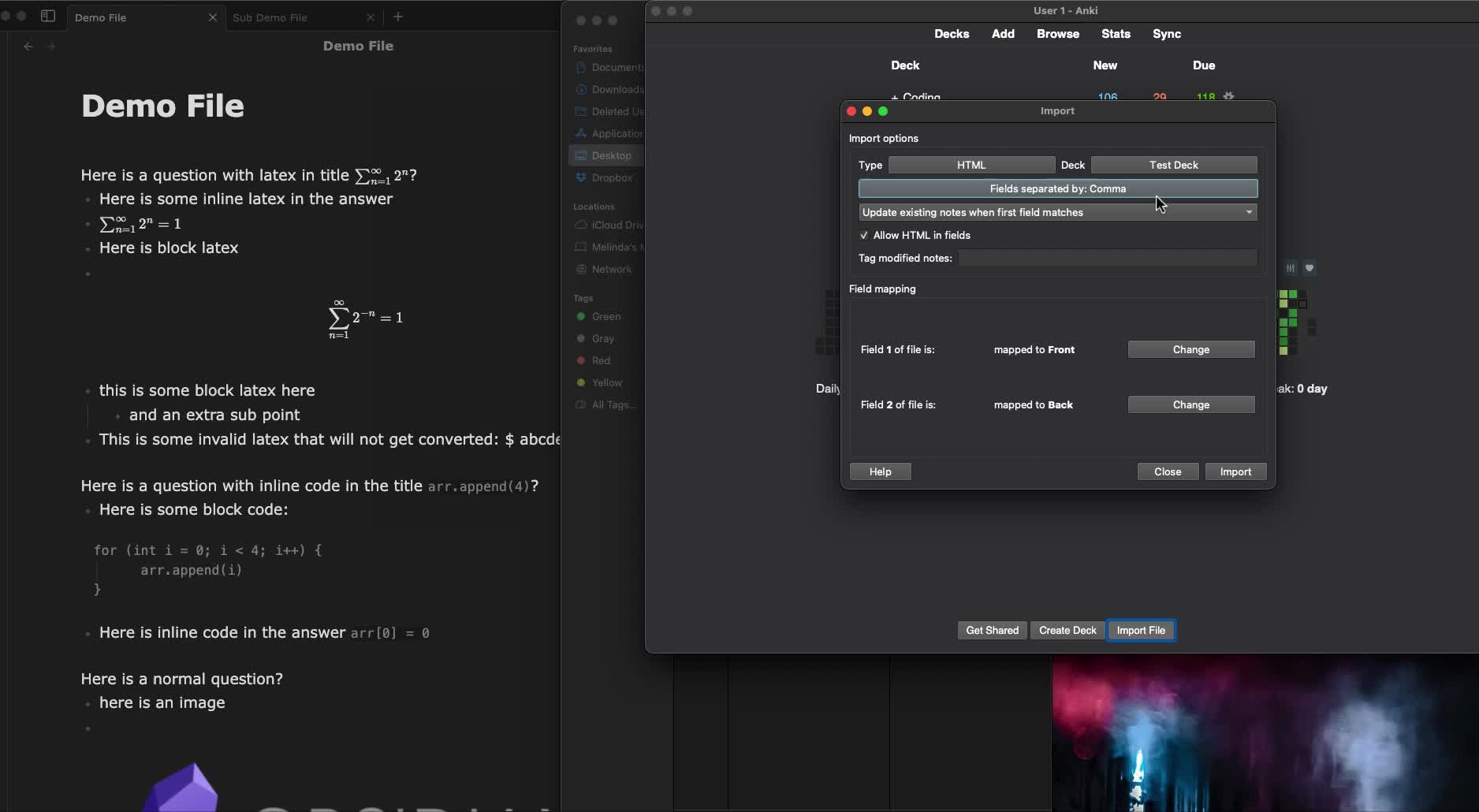Select Network in the Locations section

(611, 269)
